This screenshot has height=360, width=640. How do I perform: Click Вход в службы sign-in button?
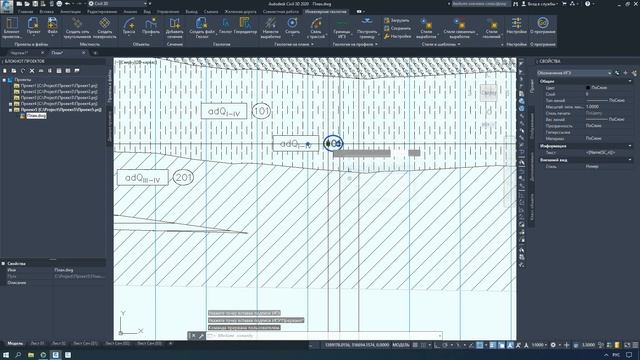539,4
